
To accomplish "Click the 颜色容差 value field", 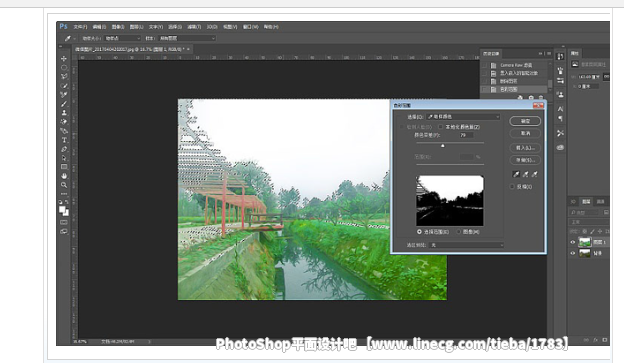I will click(466, 135).
